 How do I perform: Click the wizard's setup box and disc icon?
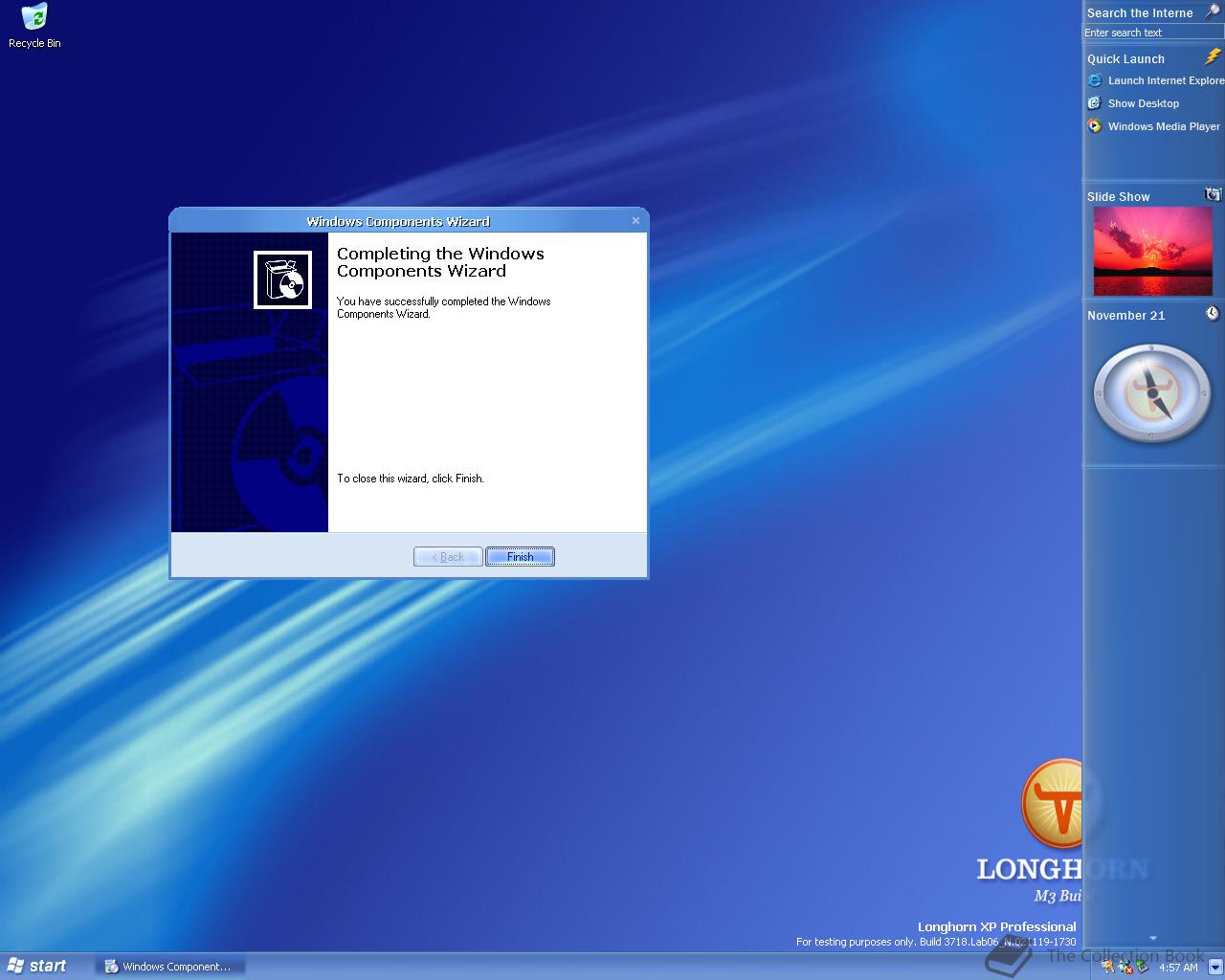[x=282, y=279]
